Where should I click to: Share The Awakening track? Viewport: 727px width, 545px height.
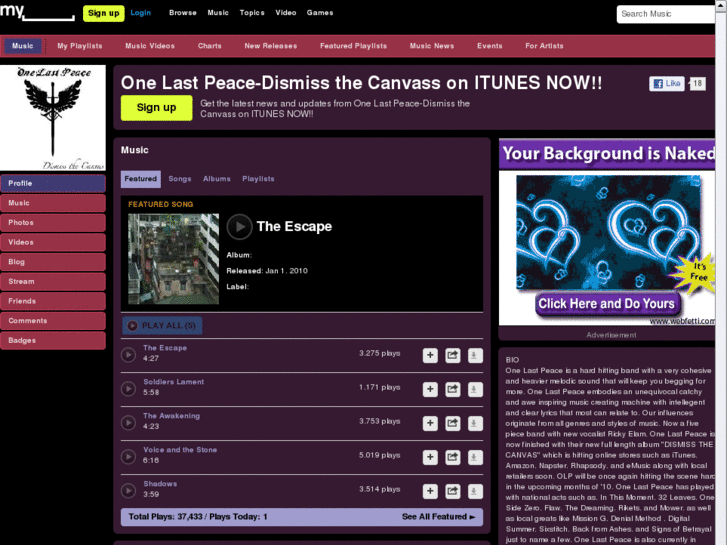pos(453,423)
